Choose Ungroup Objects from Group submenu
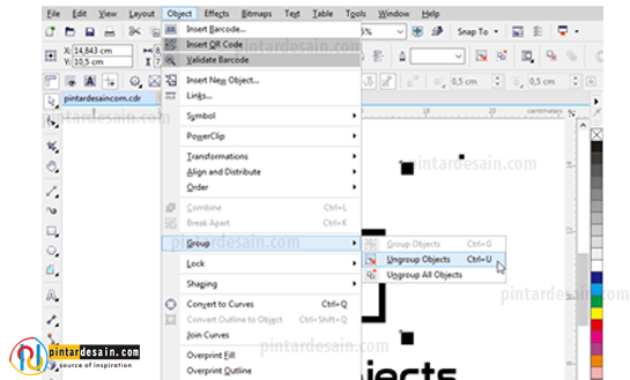630x380 pixels. (434, 259)
